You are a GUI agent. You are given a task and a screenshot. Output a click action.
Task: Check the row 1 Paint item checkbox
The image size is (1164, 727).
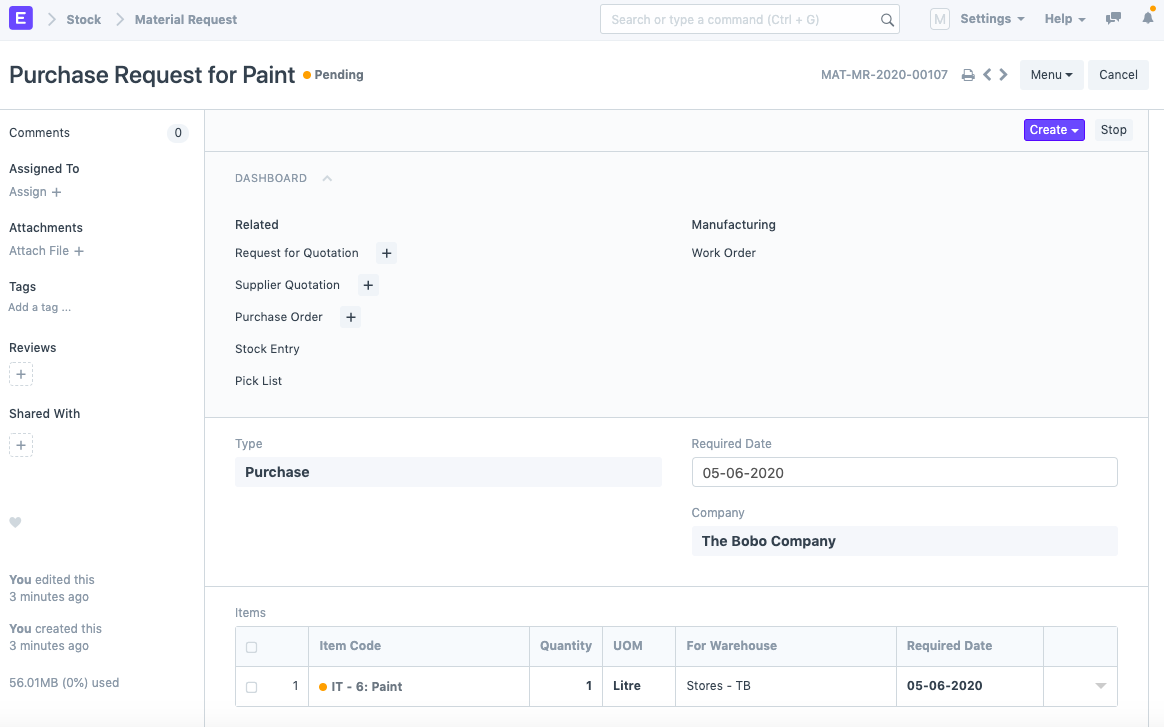click(251, 687)
